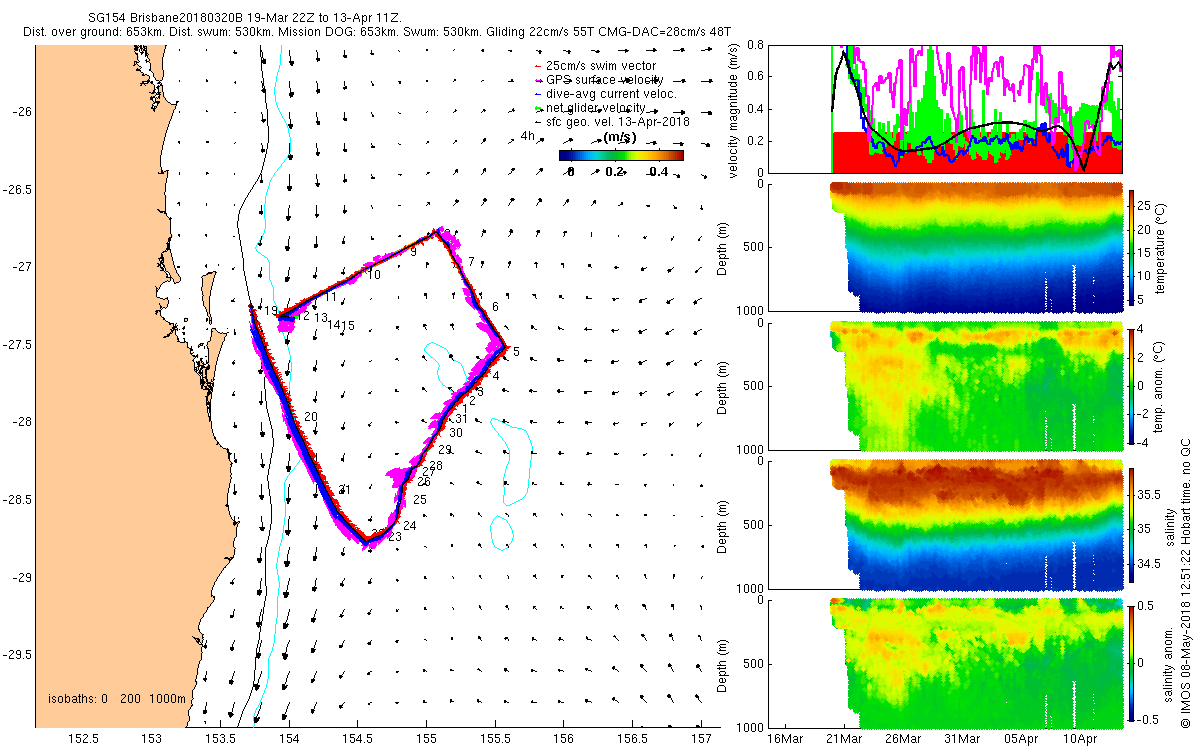Click the -29 latitude tick label

[x=21, y=578]
